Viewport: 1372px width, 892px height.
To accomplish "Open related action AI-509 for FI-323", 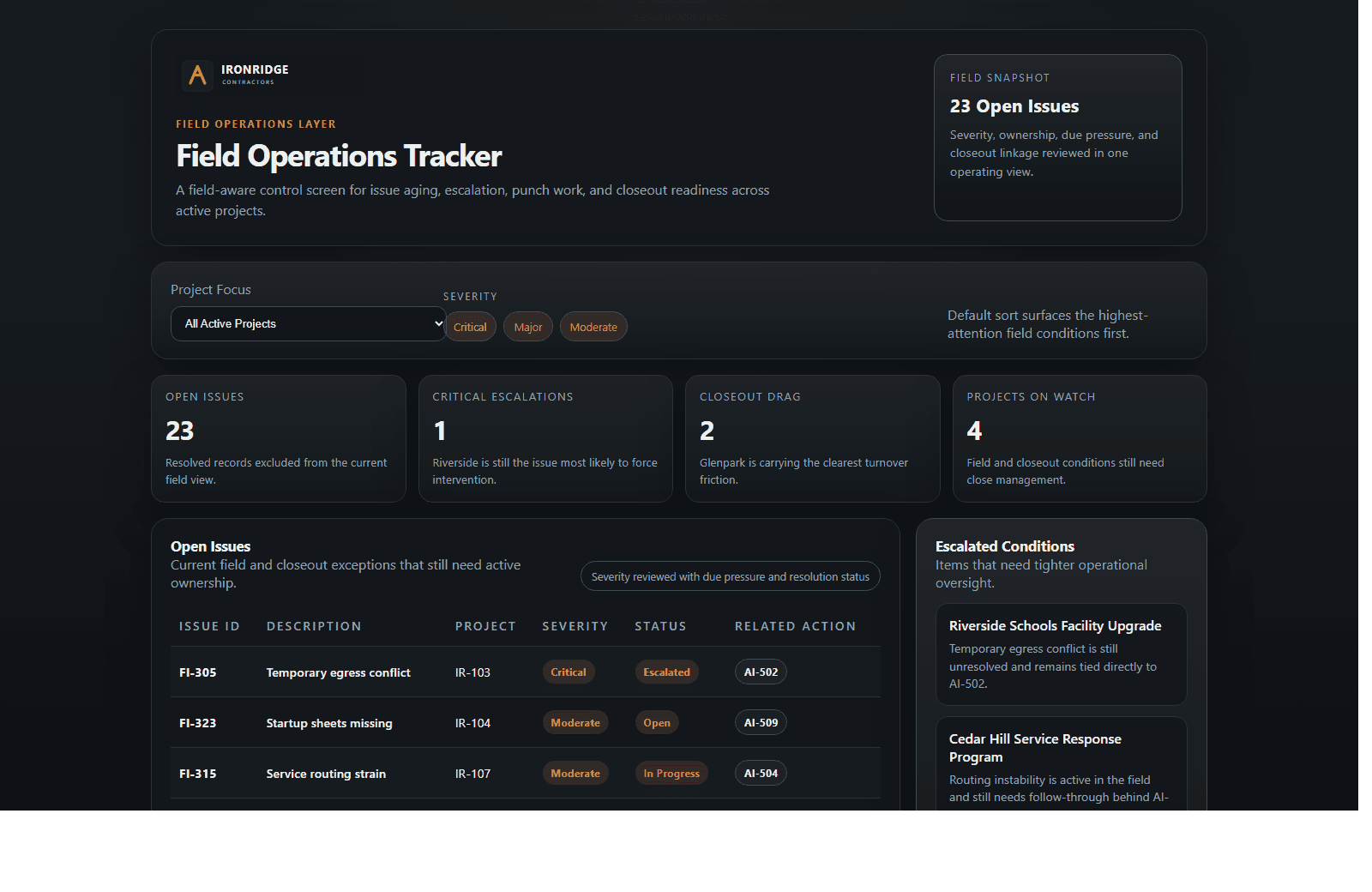I will [760, 722].
